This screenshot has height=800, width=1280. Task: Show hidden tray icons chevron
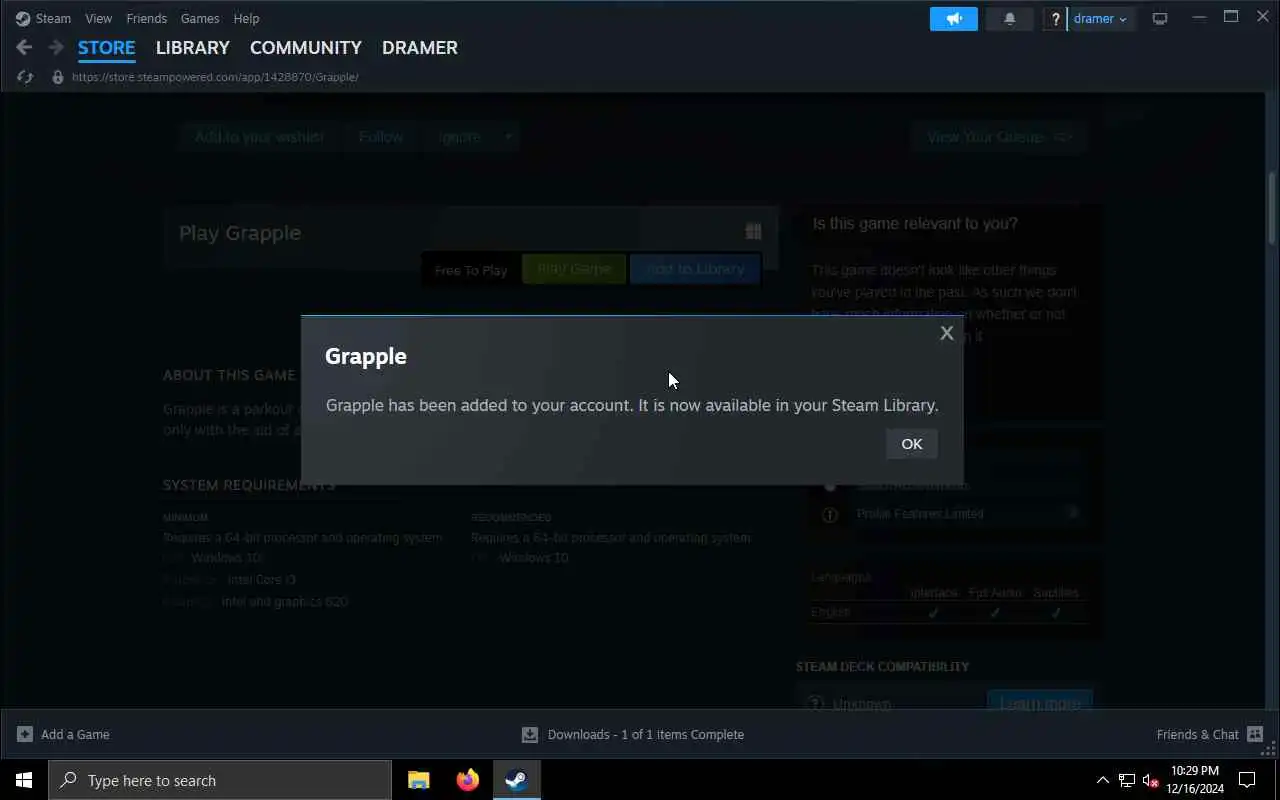click(x=1102, y=780)
